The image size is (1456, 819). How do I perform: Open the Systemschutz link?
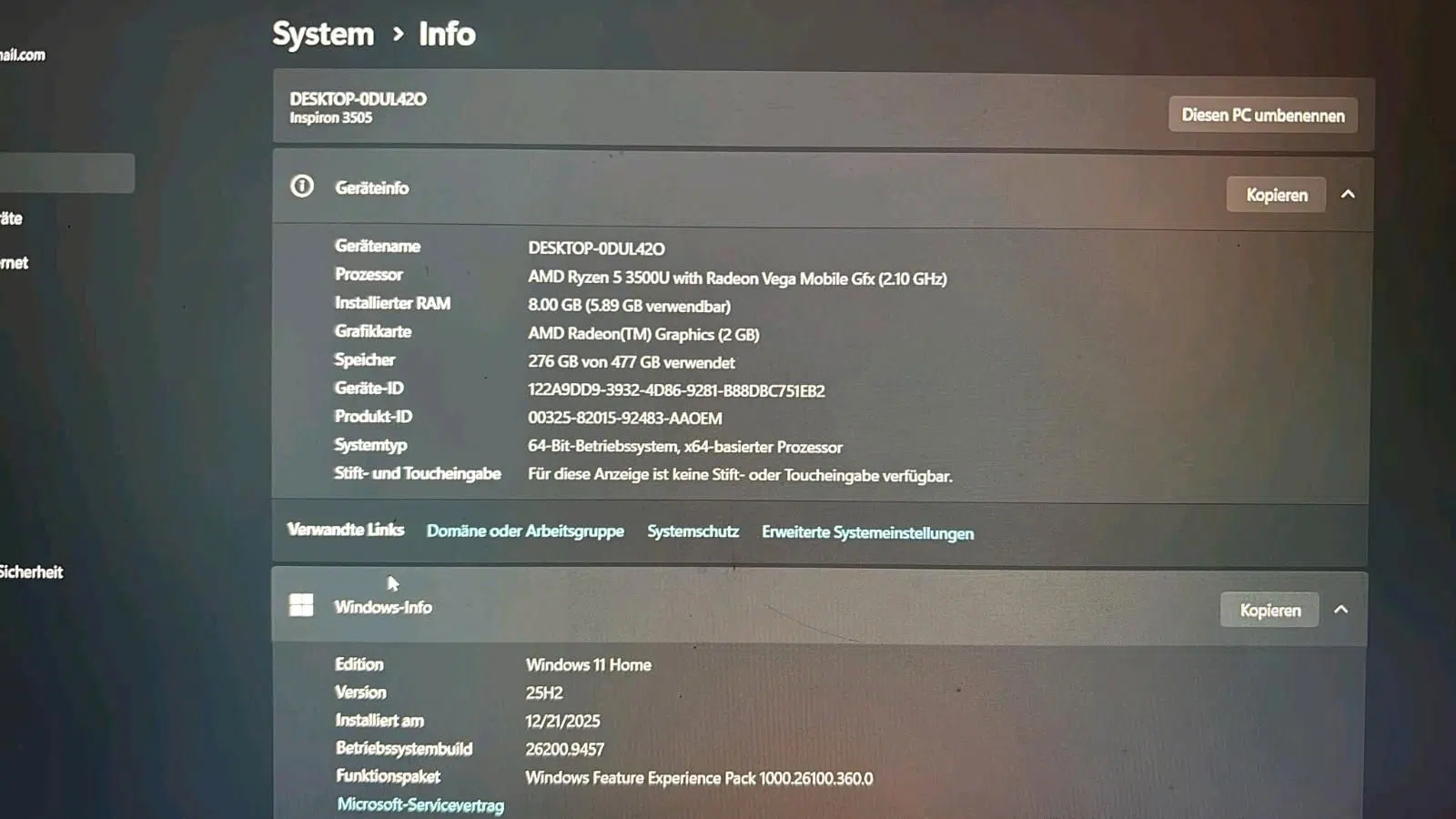pyautogui.click(x=693, y=531)
